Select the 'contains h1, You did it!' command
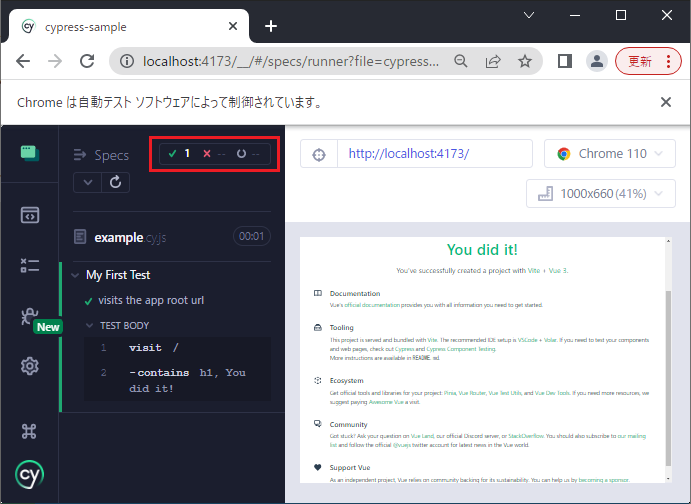The width and height of the screenshot is (691, 504). (x=177, y=380)
